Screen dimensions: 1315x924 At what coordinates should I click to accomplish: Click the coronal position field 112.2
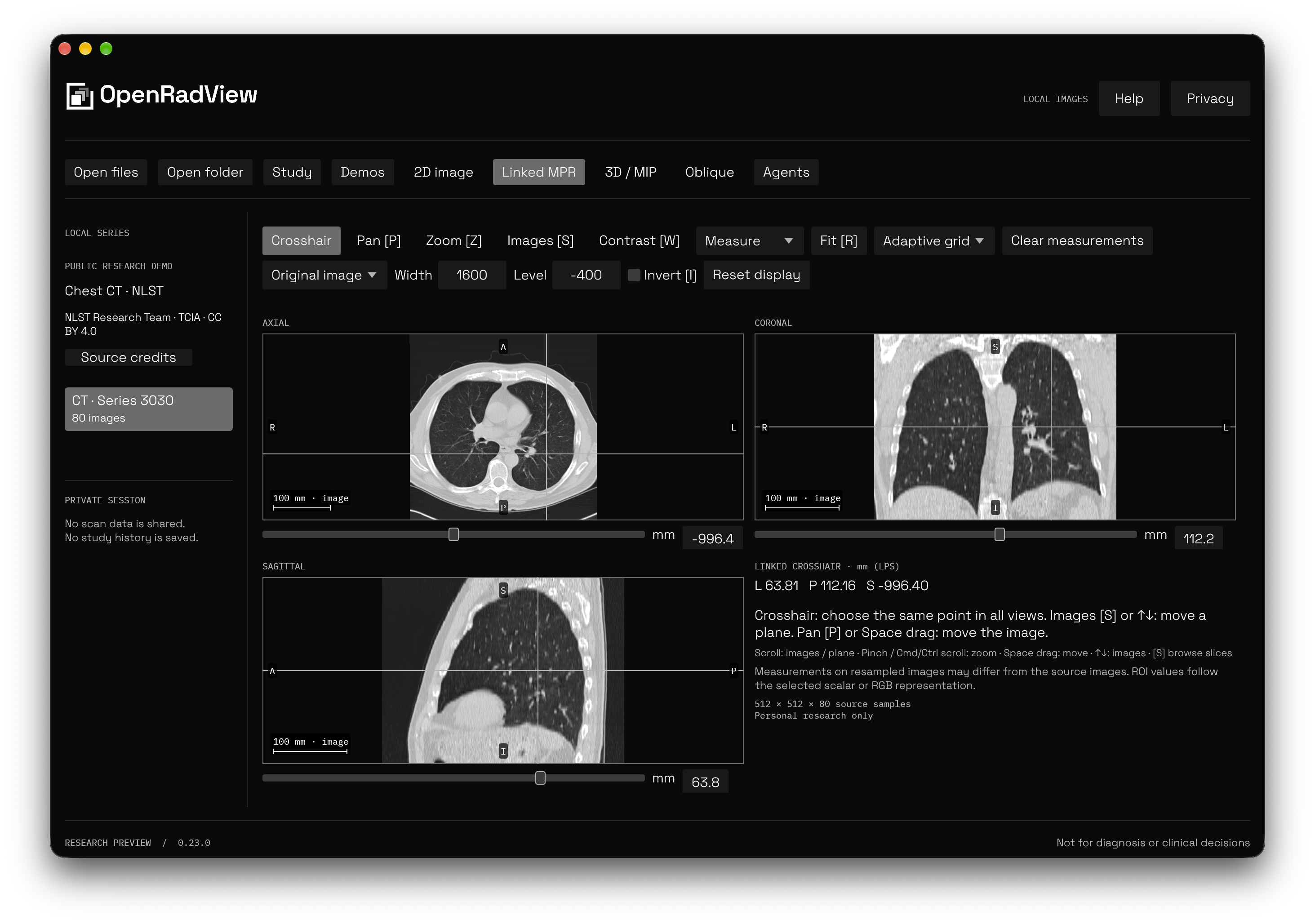(x=1198, y=538)
